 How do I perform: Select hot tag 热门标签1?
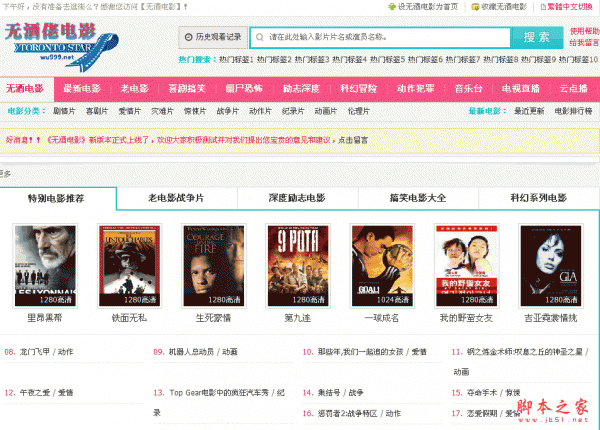pyautogui.click(x=236, y=59)
